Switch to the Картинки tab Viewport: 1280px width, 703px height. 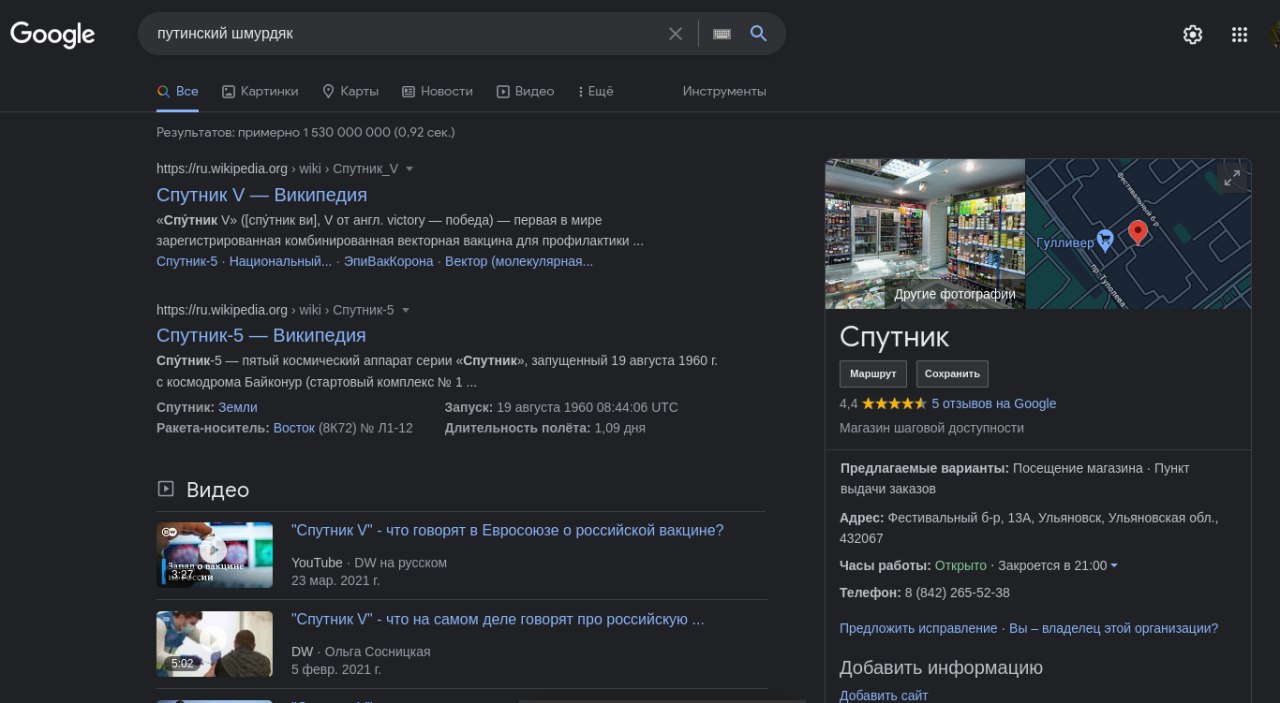coord(260,91)
